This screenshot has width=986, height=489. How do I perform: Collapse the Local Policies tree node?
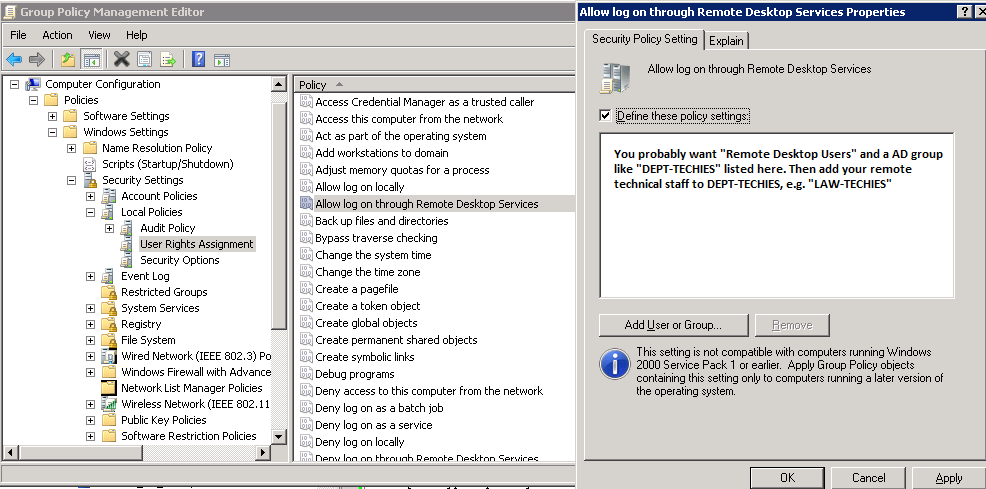(91, 212)
